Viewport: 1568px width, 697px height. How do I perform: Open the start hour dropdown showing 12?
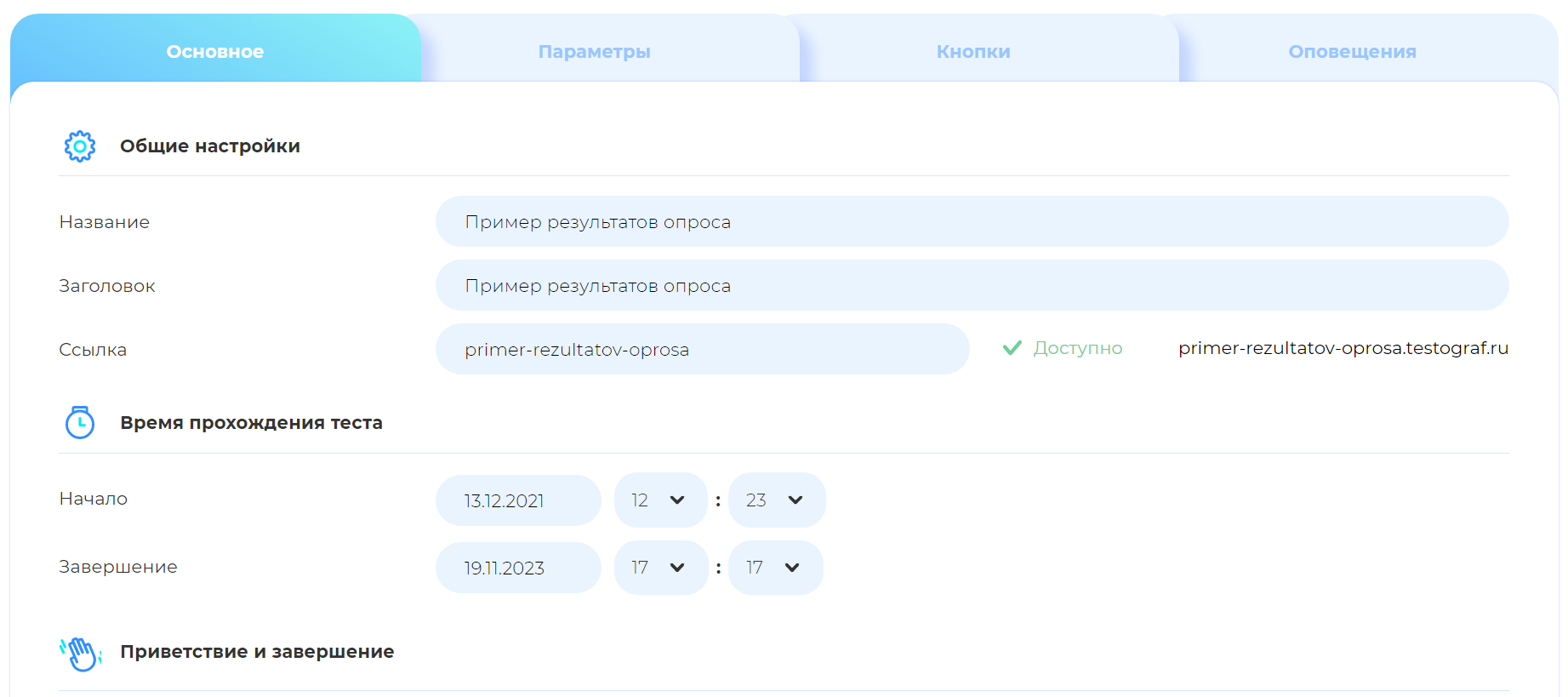tap(660, 500)
